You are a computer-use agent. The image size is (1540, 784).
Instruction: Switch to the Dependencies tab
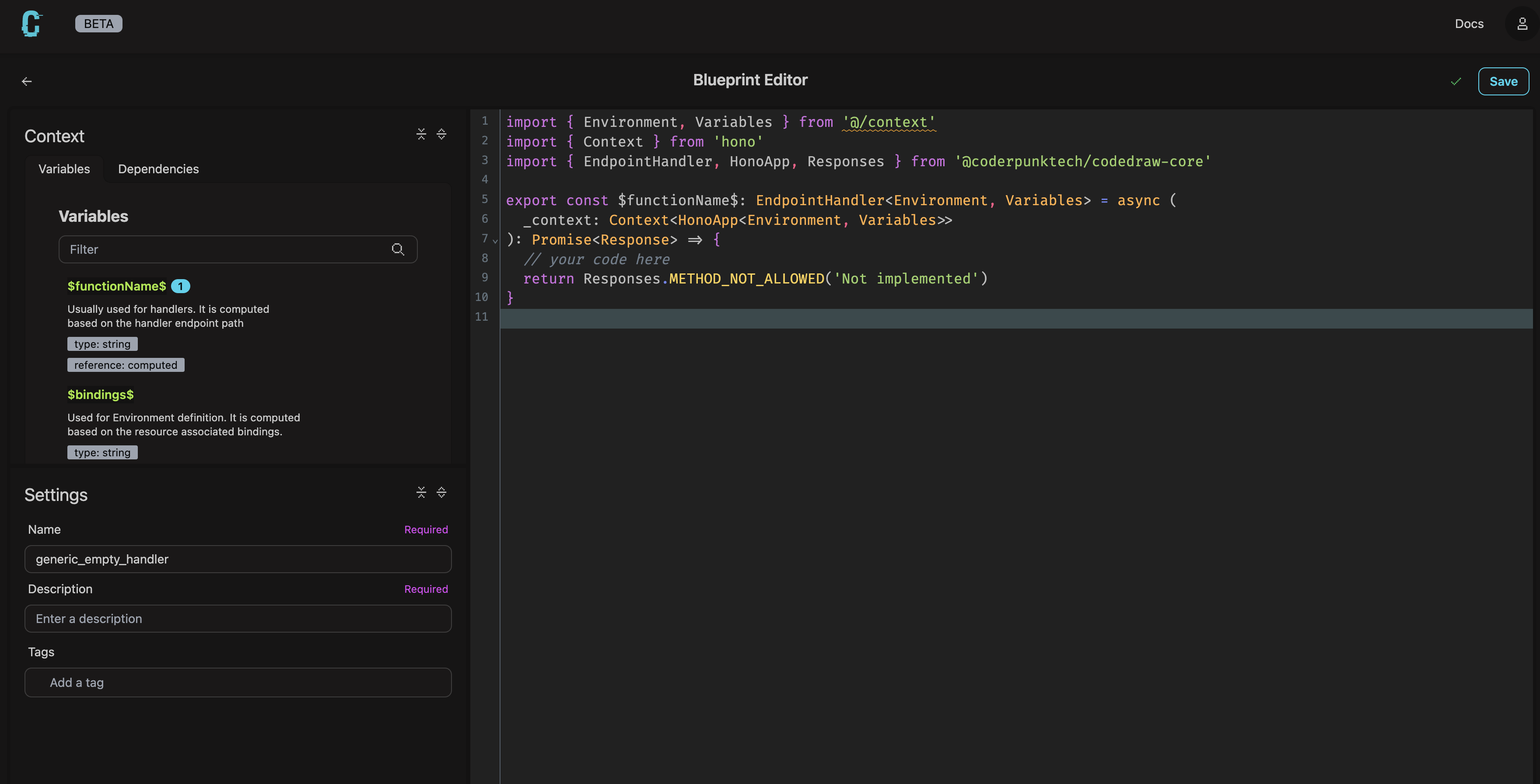tap(158, 168)
